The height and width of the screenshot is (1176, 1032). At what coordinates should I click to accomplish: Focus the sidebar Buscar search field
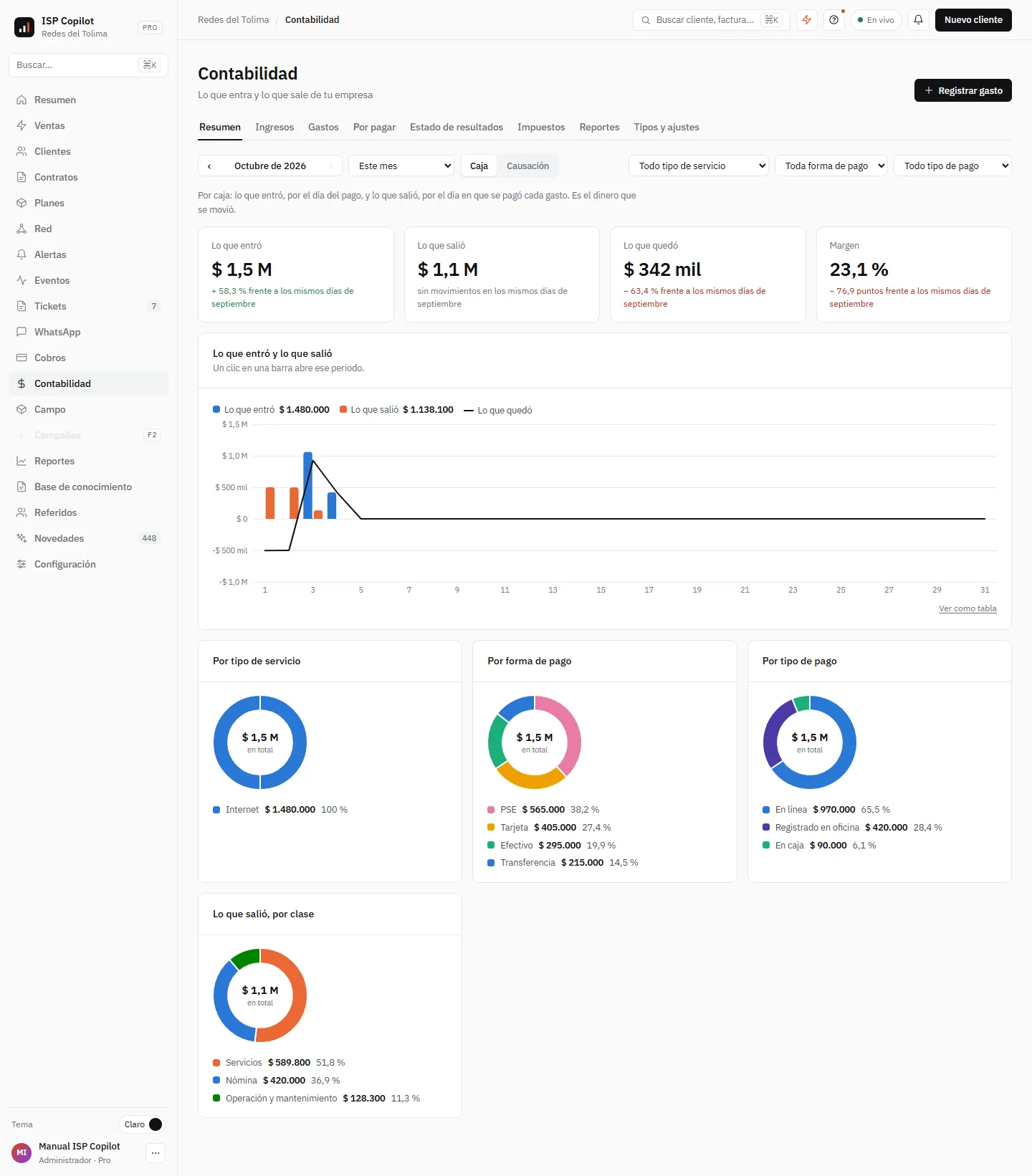[89, 65]
